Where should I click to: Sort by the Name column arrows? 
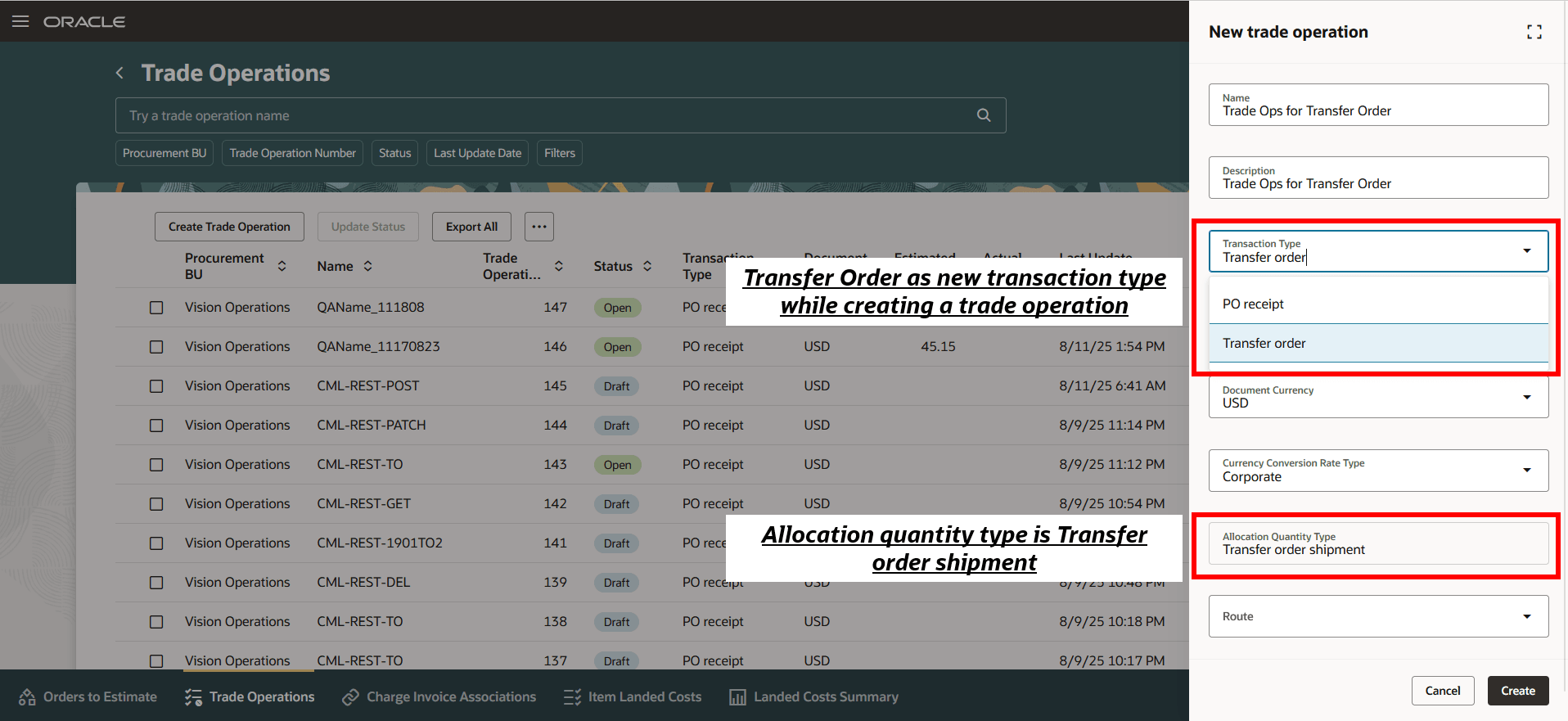pyautogui.click(x=368, y=266)
